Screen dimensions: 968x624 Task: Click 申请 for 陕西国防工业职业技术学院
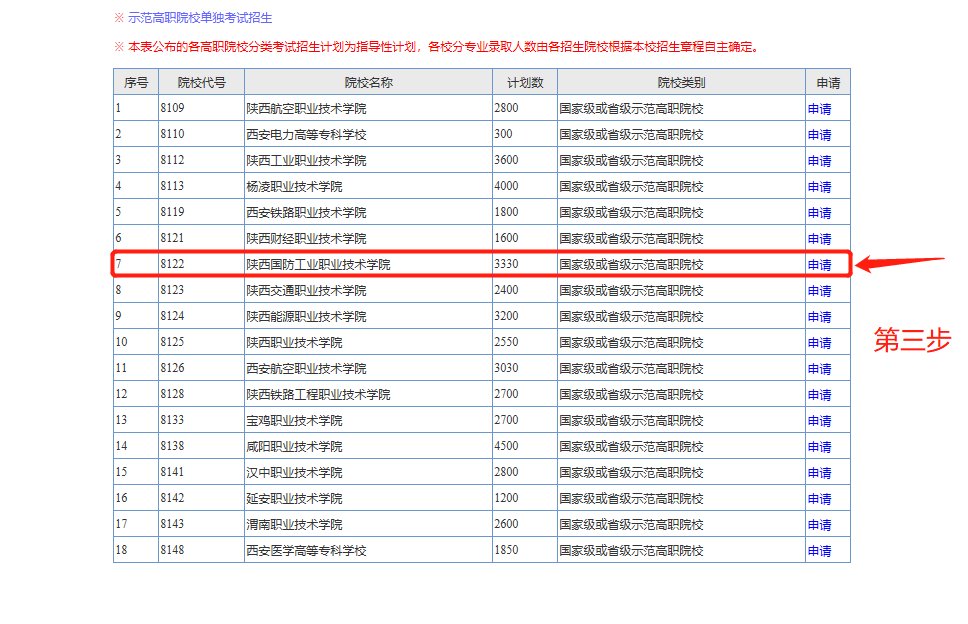pyautogui.click(x=819, y=265)
